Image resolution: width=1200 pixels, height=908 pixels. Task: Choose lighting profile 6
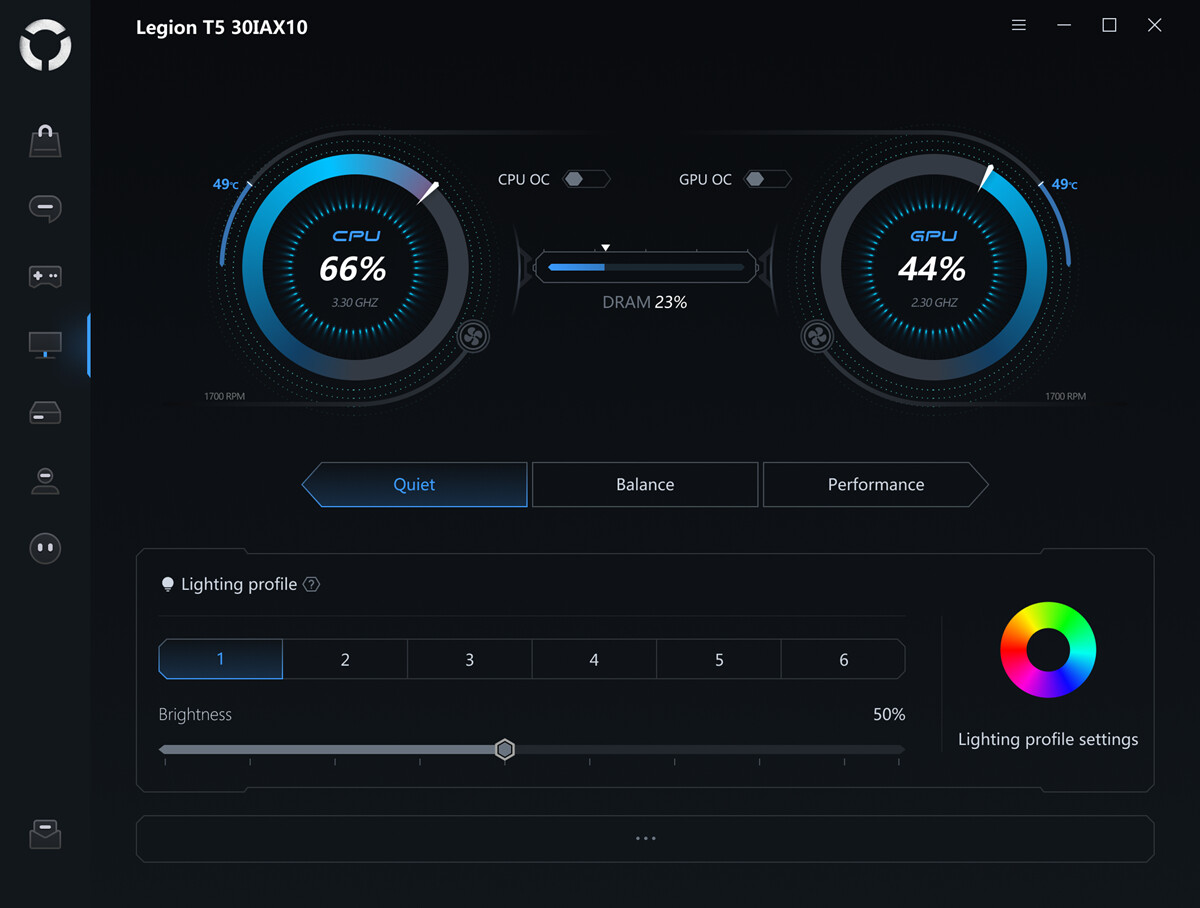843,660
